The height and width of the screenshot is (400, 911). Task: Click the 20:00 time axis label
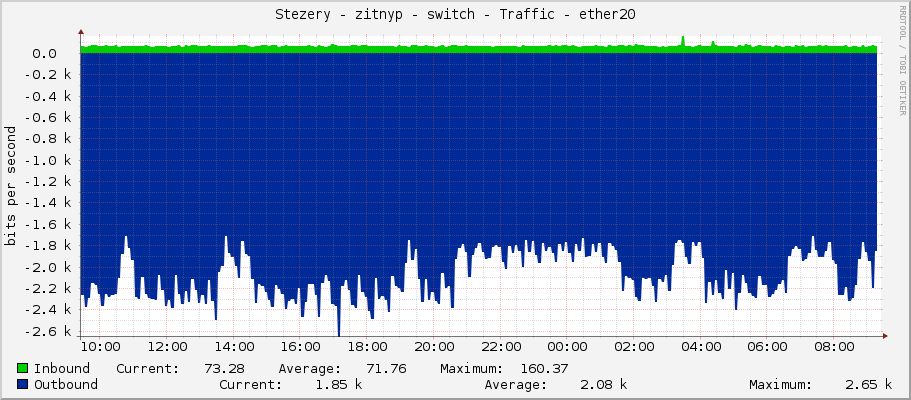[x=434, y=347]
